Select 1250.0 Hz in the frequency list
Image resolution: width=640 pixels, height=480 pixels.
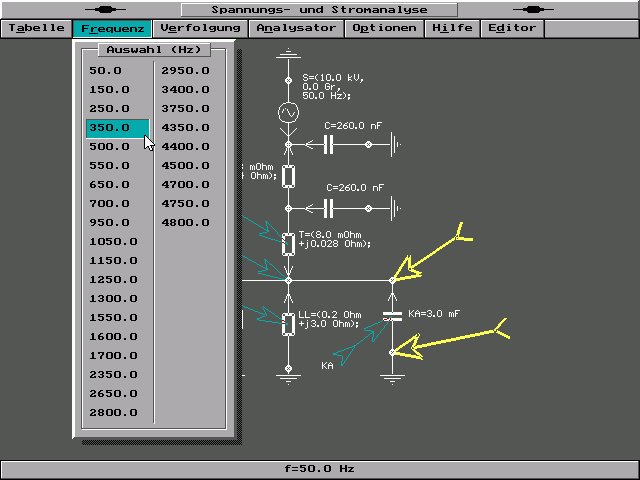(x=113, y=279)
